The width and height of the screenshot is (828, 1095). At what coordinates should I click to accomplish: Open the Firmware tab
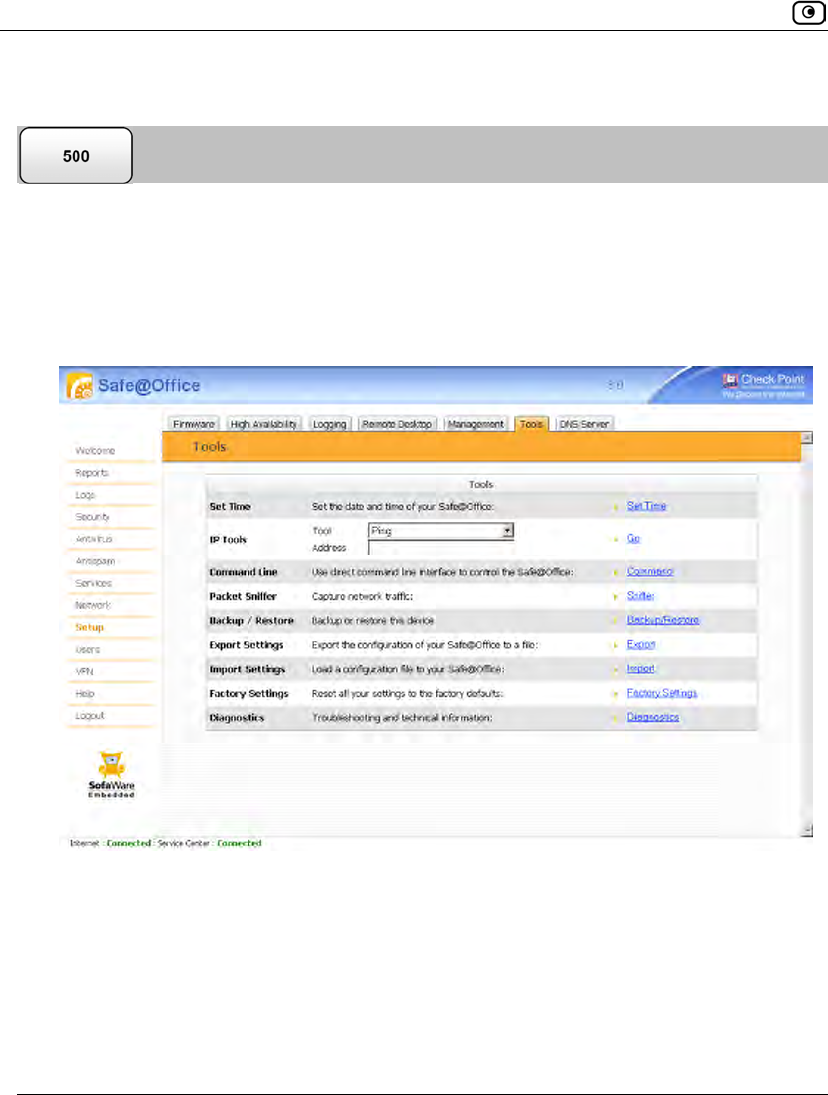(194, 424)
